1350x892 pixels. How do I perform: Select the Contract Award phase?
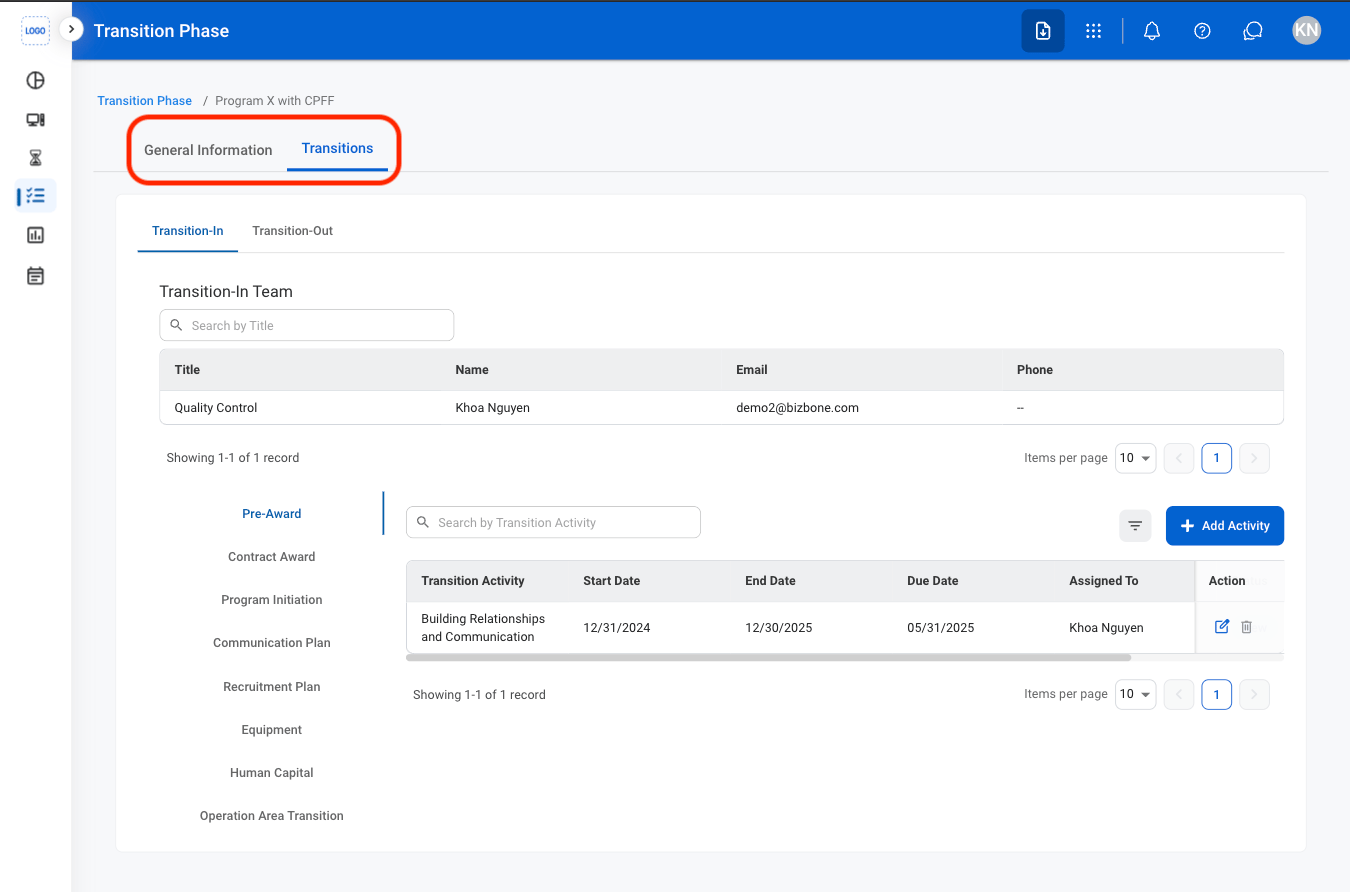pos(272,557)
